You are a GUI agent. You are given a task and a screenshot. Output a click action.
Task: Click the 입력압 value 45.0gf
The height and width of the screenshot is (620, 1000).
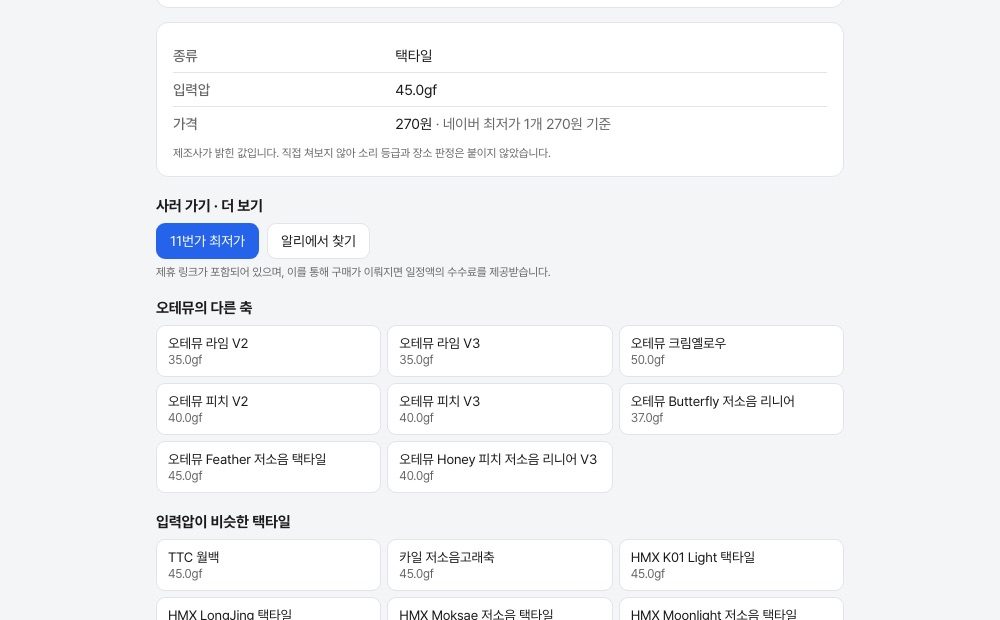416,90
